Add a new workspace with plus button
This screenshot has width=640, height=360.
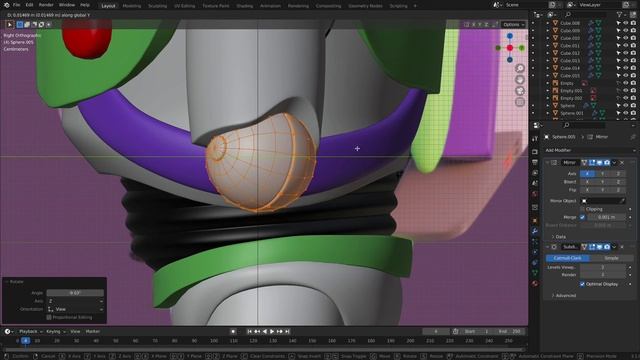415,6
